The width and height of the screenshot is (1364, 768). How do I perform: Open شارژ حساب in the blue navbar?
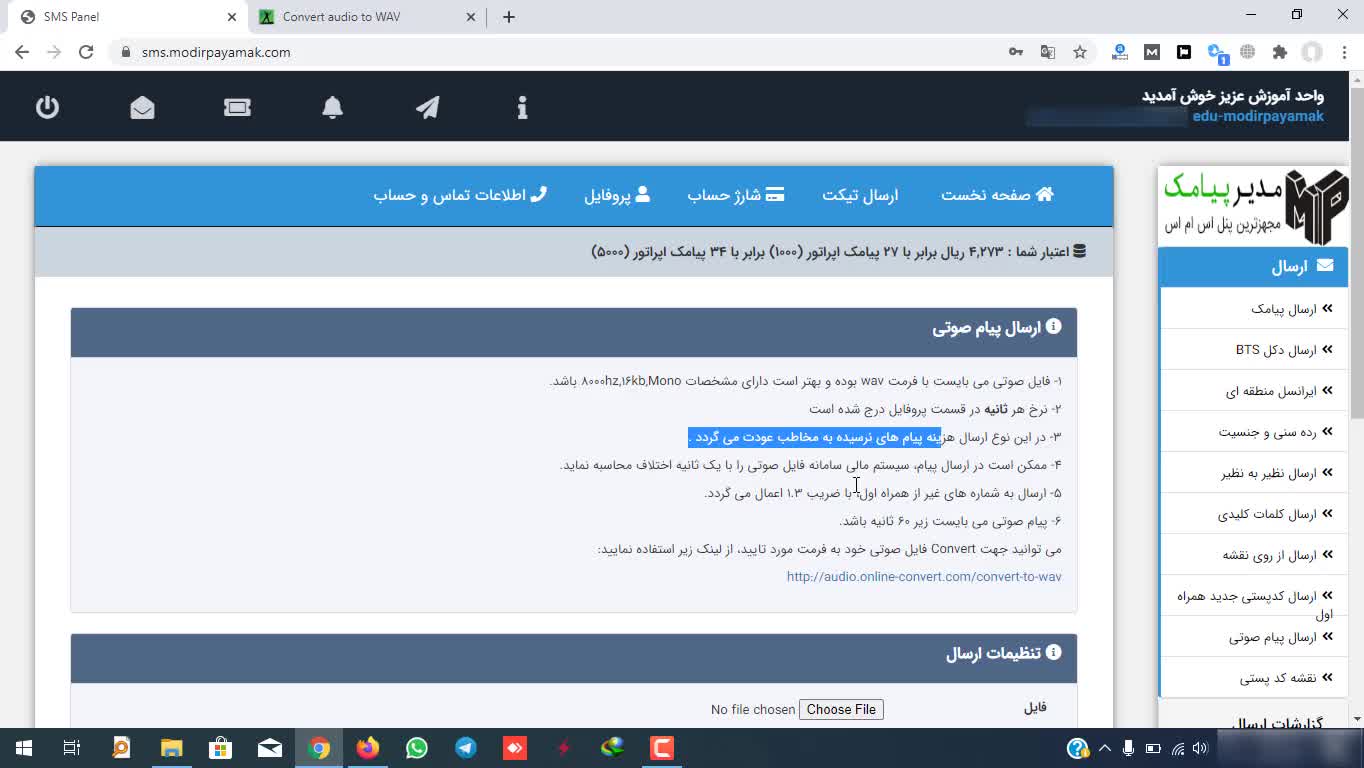click(x=735, y=195)
